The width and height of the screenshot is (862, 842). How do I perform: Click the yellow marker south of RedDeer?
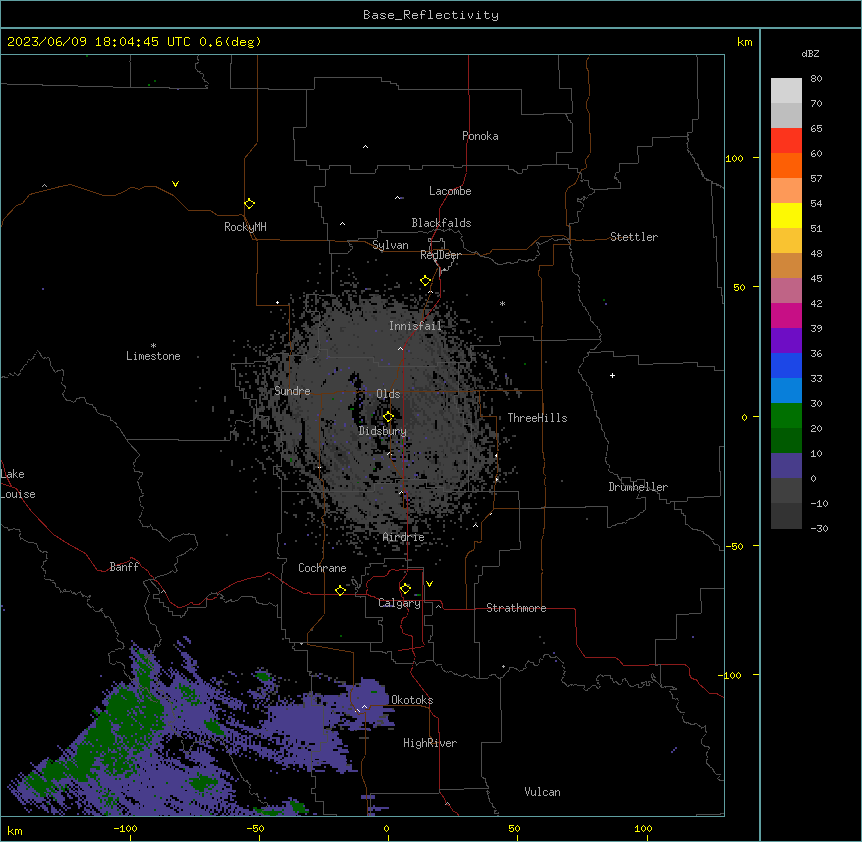[x=426, y=281]
